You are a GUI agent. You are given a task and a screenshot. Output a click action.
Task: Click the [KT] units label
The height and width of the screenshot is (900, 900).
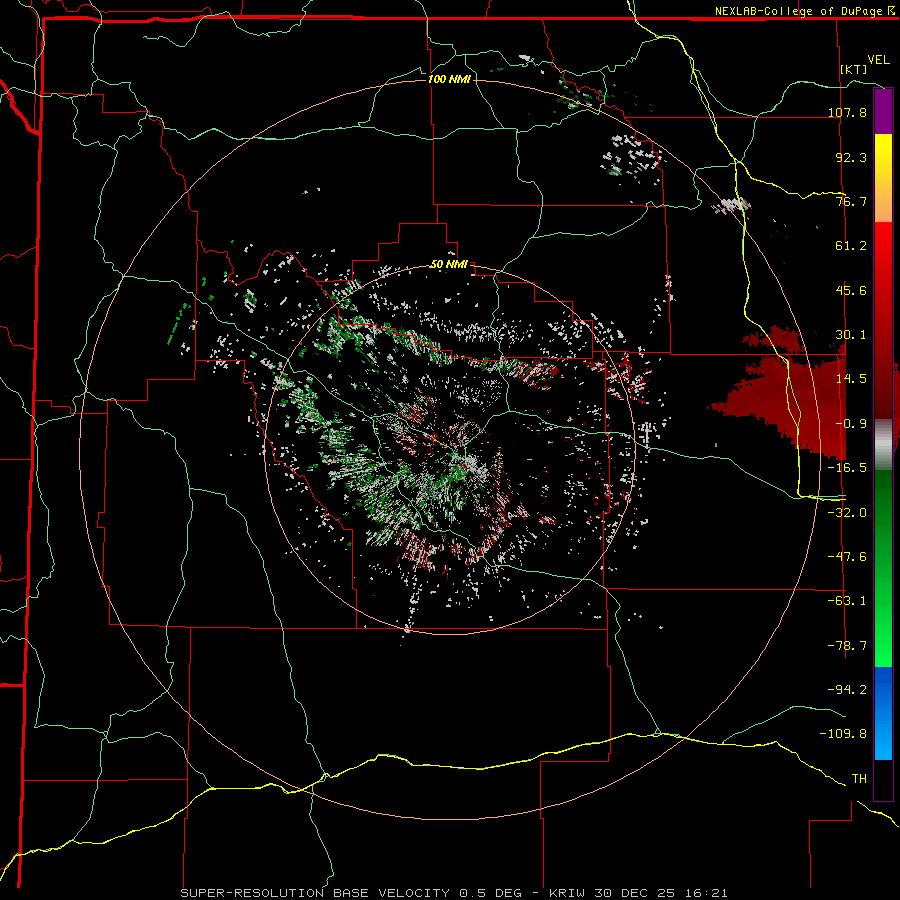pyautogui.click(x=854, y=69)
